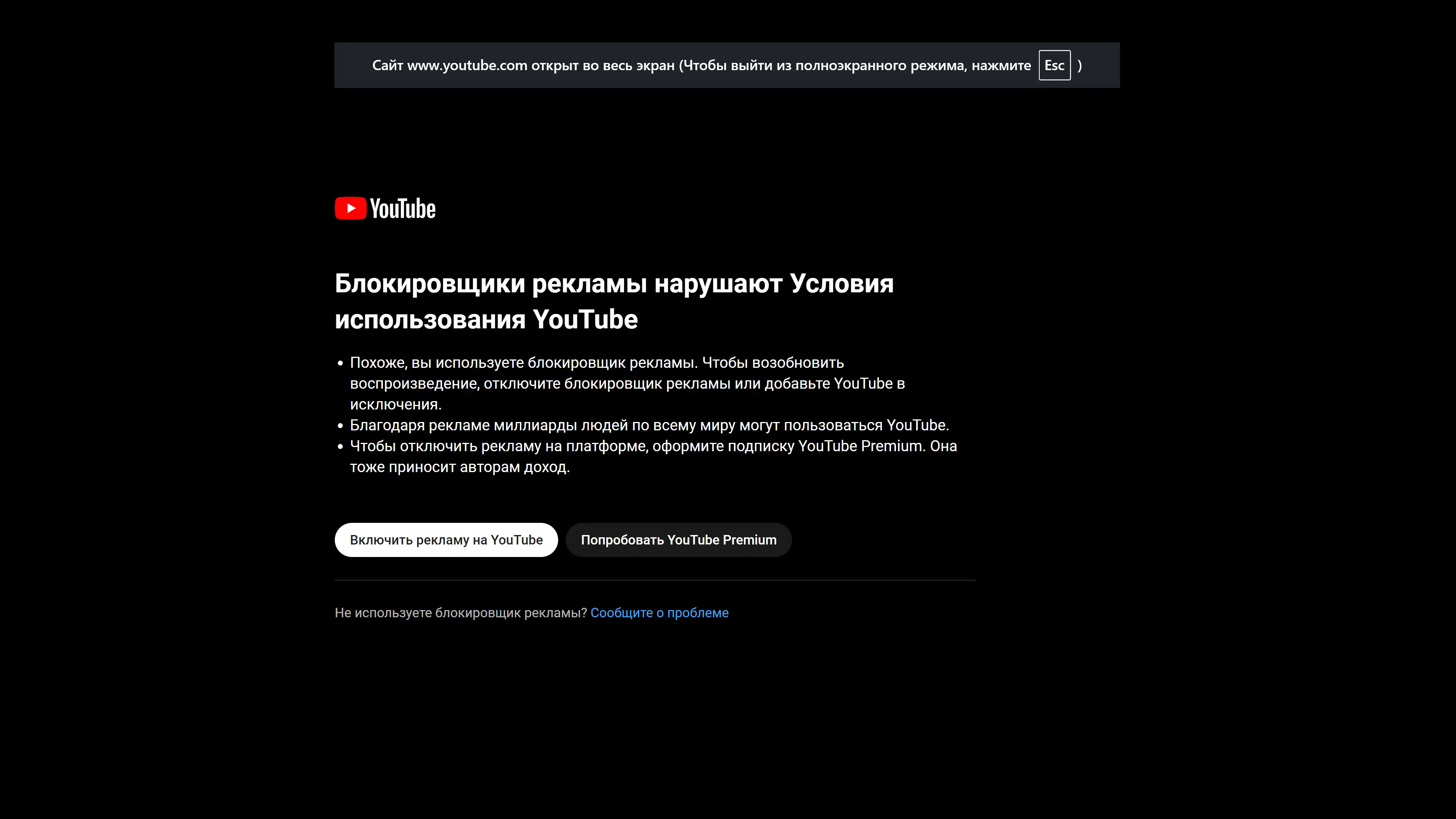
Task: Click "тоже приносит авторам доход" line
Action: coord(460,467)
